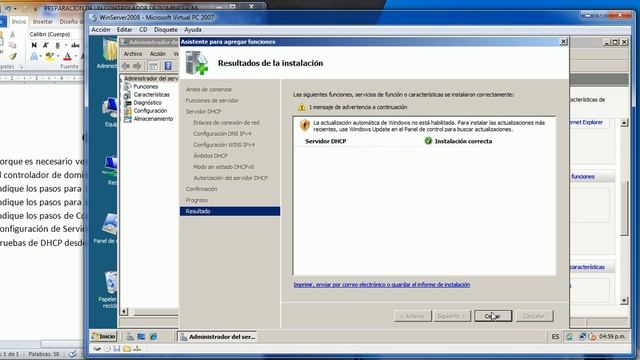Click scroll down arrow in server manager right pane

pyautogui.click(x=624, y=301)
